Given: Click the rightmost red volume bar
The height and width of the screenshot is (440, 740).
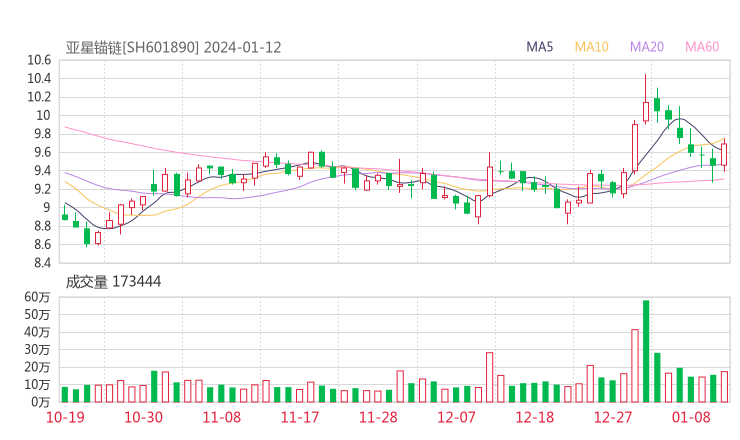Looking at the screenshot, I should (724, 387).
